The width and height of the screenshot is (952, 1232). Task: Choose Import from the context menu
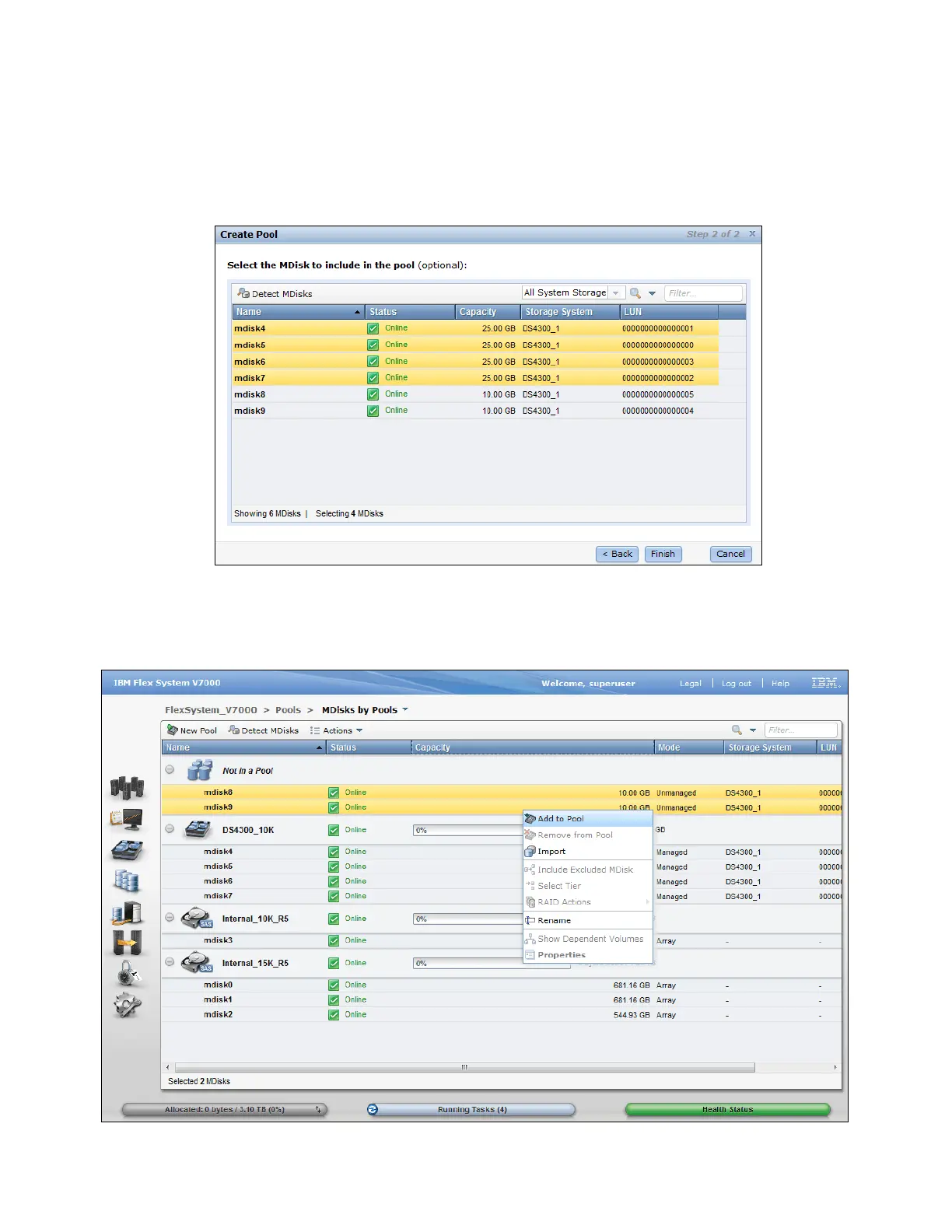(x=588, y=851)
